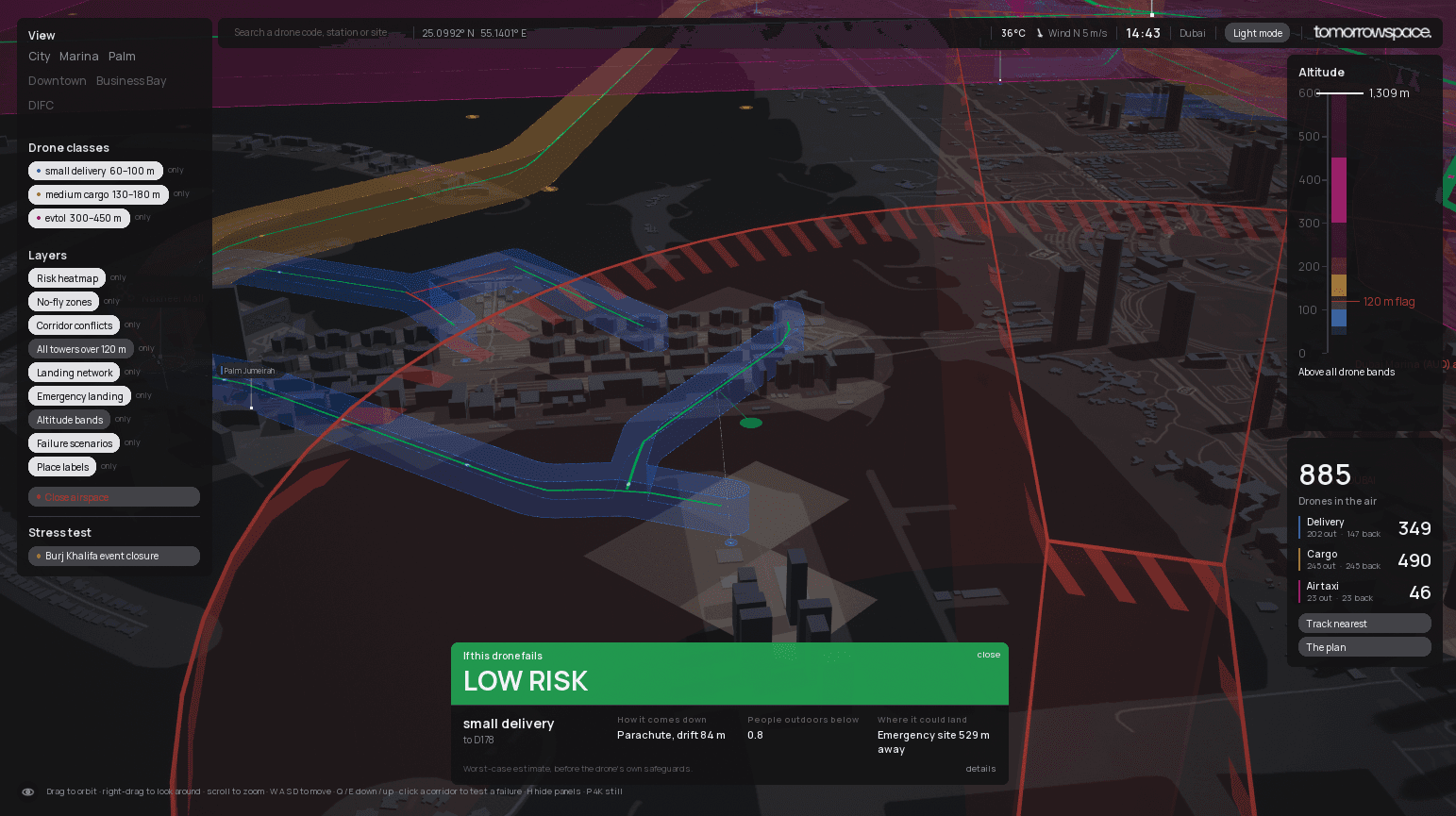Open details in the failure panel
This screenshot has width=1456, height=816.
click(x=980, y=769)
